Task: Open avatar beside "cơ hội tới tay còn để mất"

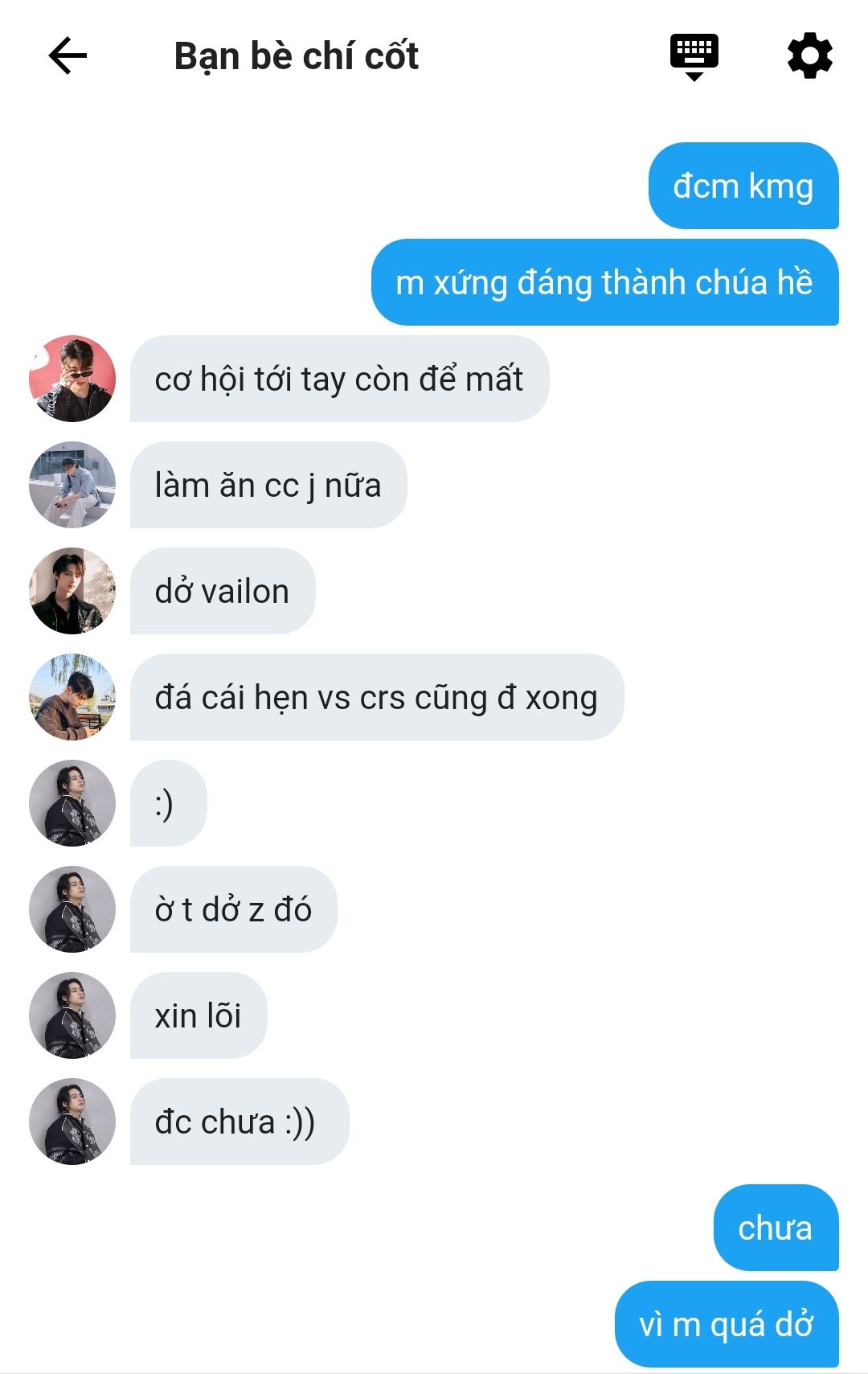Action: tap(72, 379)
